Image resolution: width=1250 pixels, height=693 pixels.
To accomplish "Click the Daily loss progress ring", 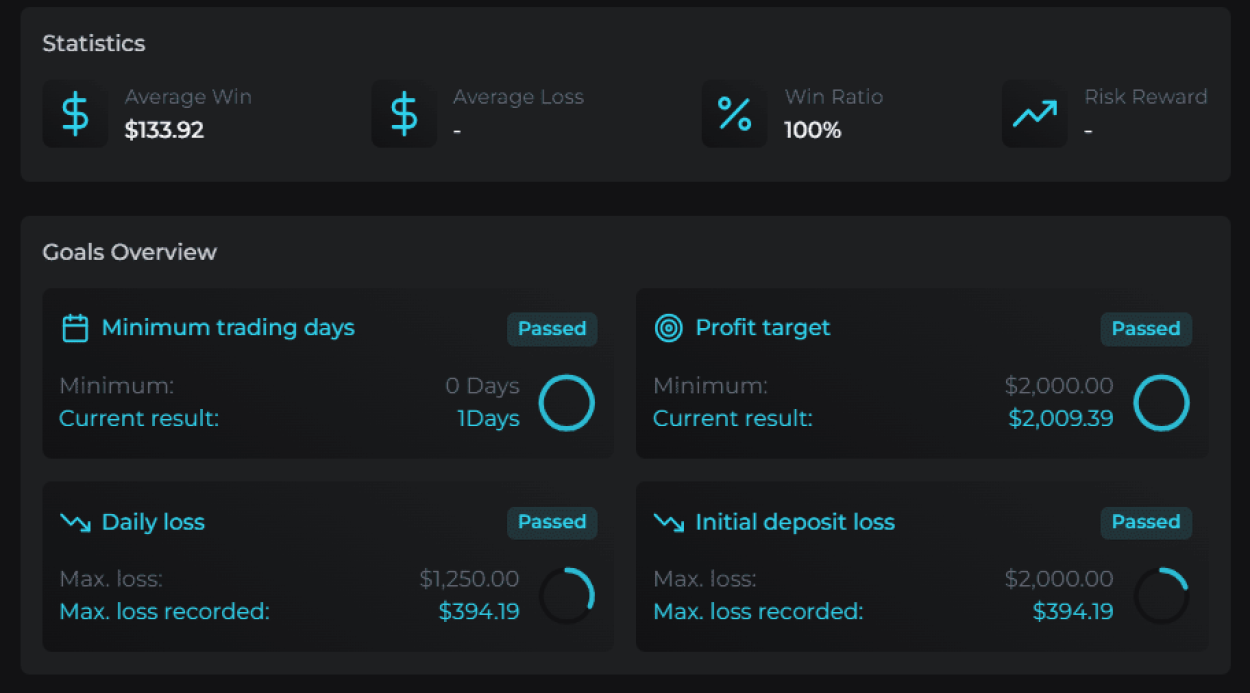I will pos(567,596).
